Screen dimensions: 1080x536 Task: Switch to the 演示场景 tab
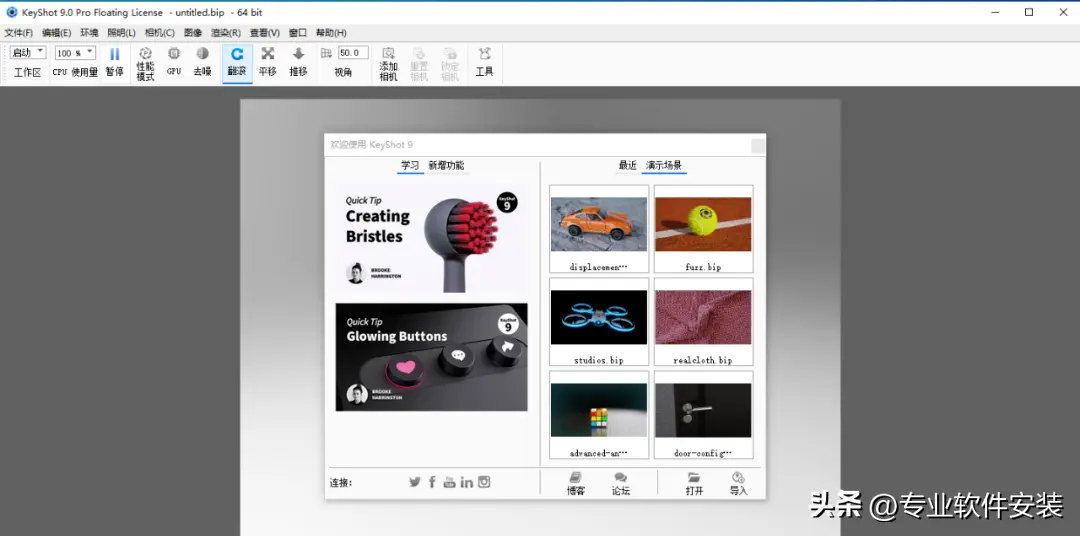click(664, 165)
